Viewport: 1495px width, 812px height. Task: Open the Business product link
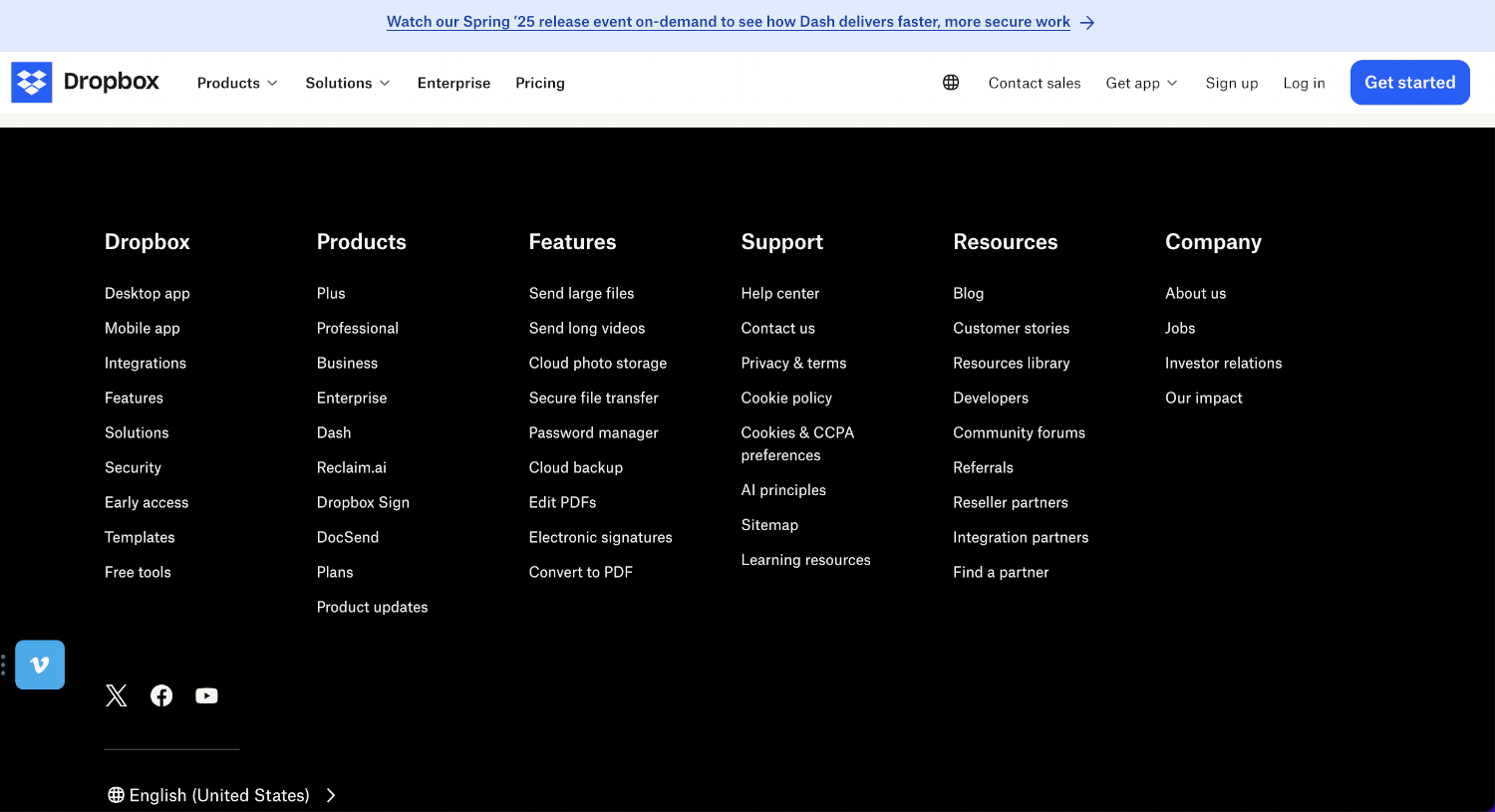[x=347, y=363]
